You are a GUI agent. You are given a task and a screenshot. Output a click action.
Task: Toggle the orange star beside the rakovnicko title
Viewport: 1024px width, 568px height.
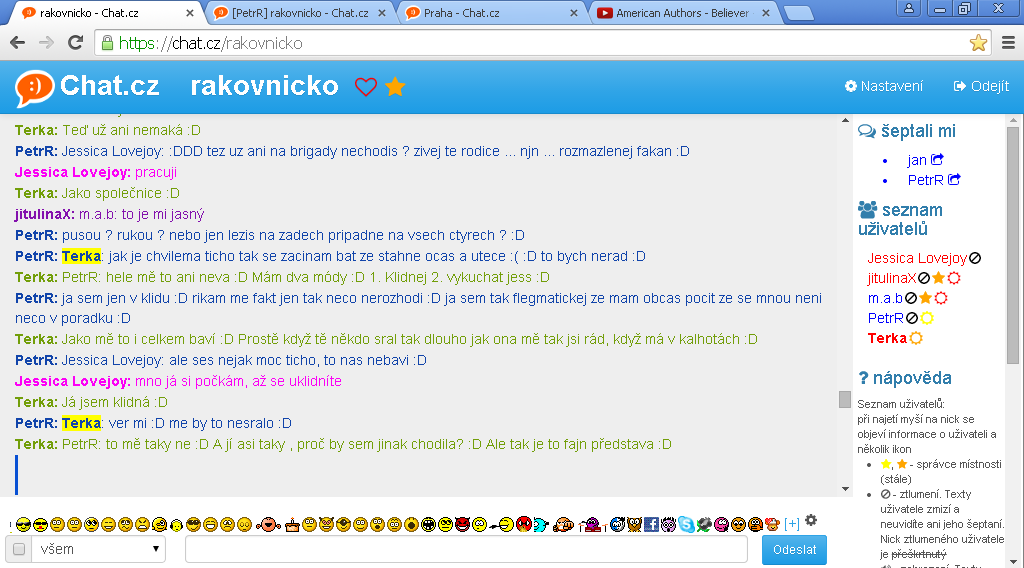tap(395, 86)
